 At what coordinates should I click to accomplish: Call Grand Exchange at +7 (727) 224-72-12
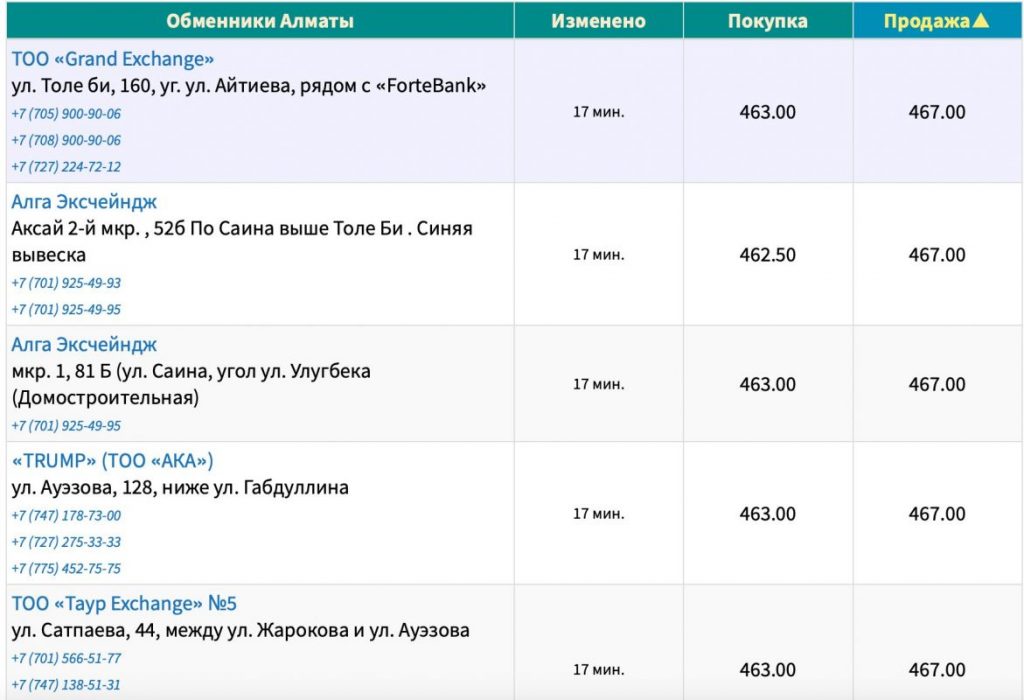point(66,167)
